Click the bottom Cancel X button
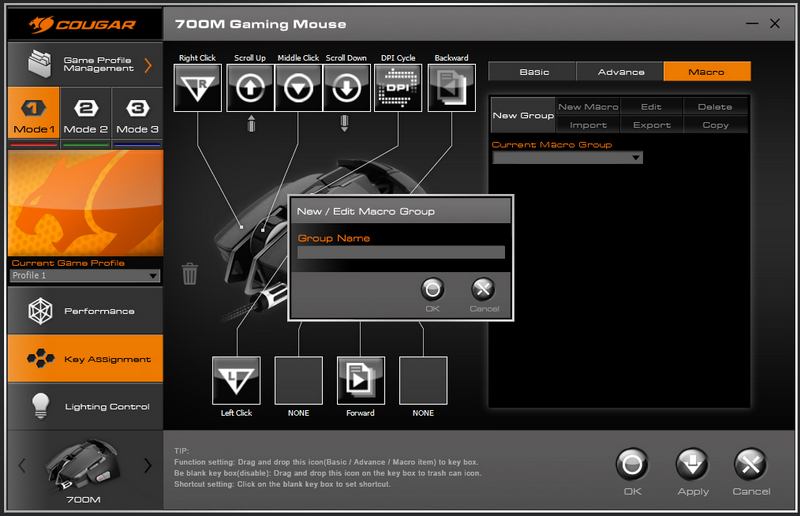This screenshot has height=516, width=800. [x=750, y=465]
